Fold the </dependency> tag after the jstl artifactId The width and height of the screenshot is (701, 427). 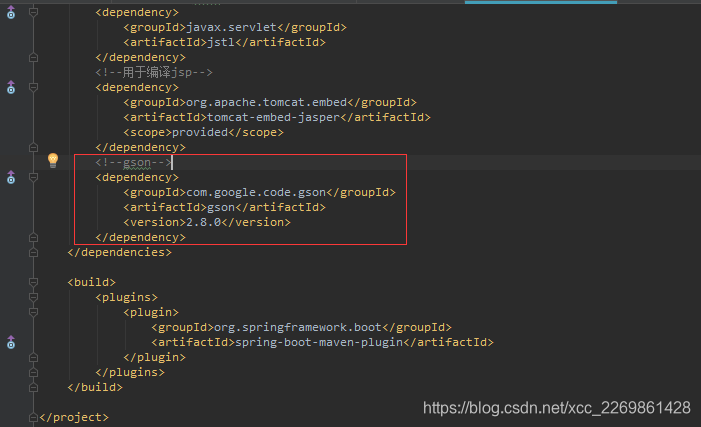(33, 57)
